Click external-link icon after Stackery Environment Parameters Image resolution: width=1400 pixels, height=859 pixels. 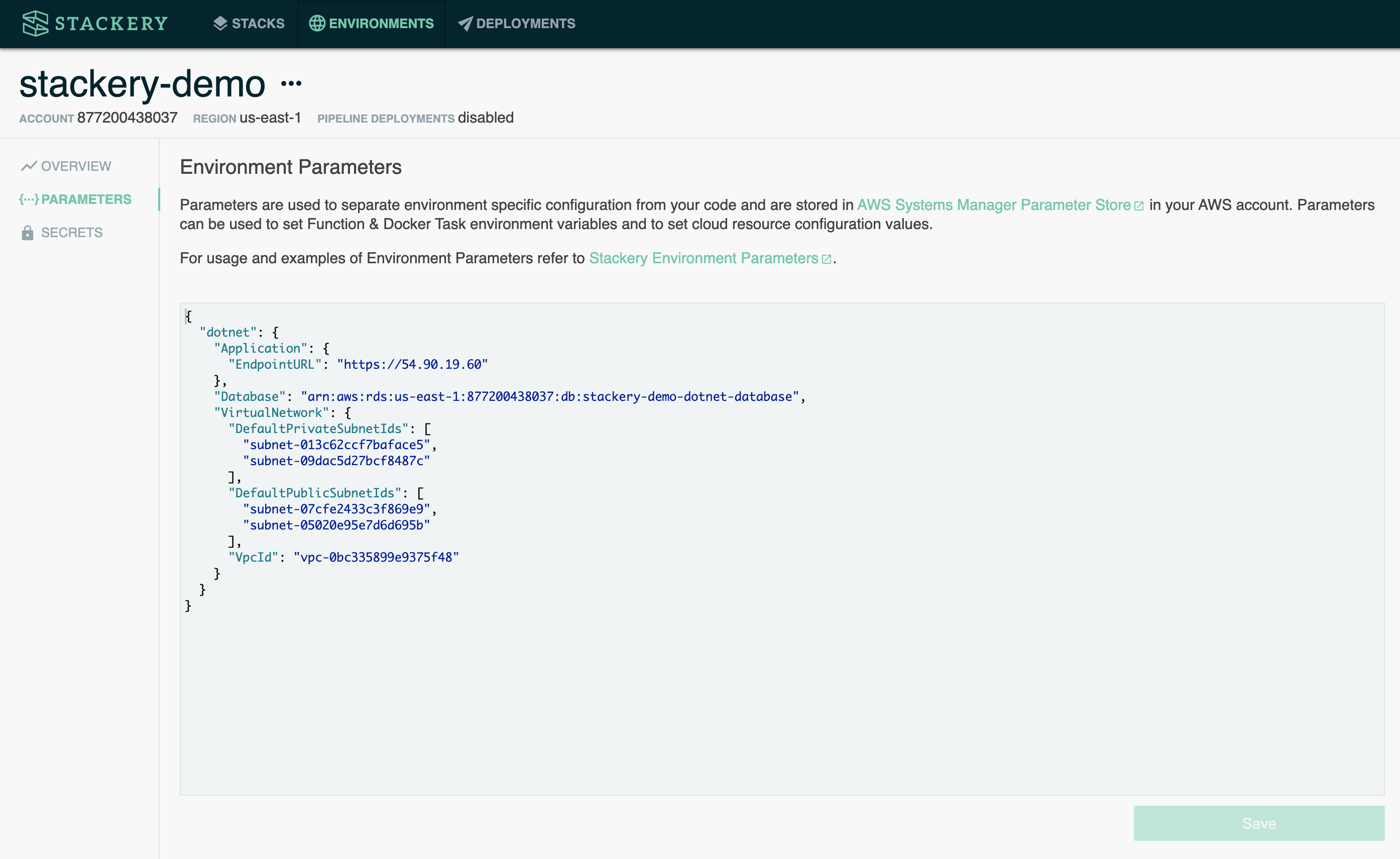click(827, 259)
